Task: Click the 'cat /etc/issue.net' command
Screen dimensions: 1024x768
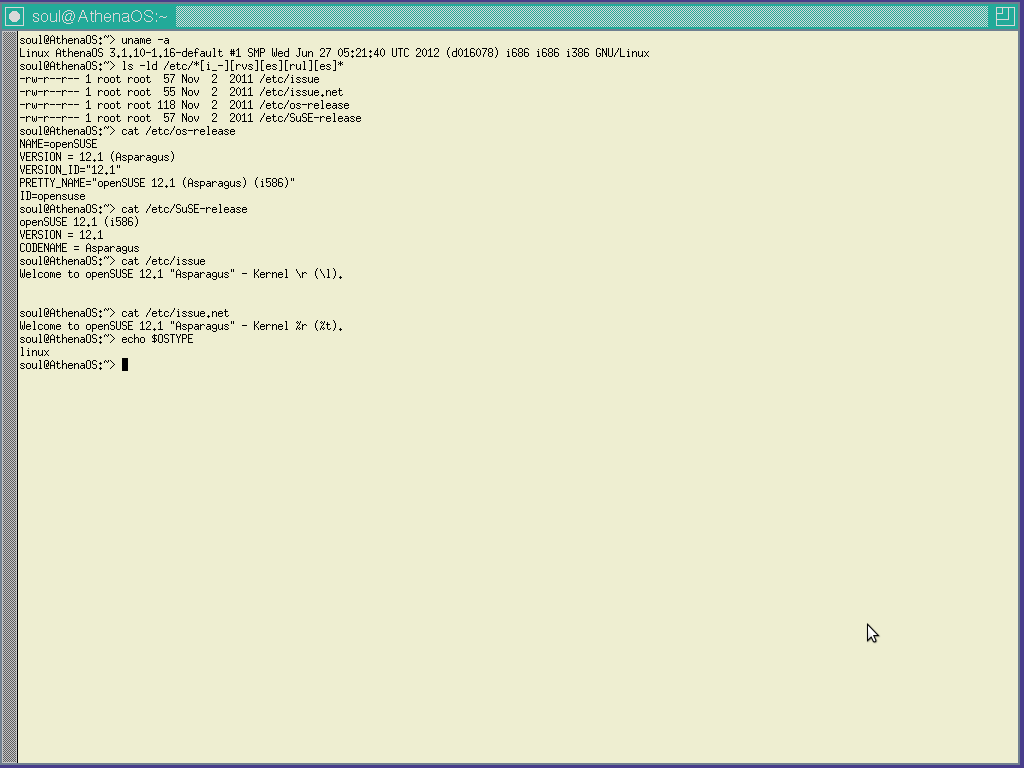Action: [x=124, y=313]
